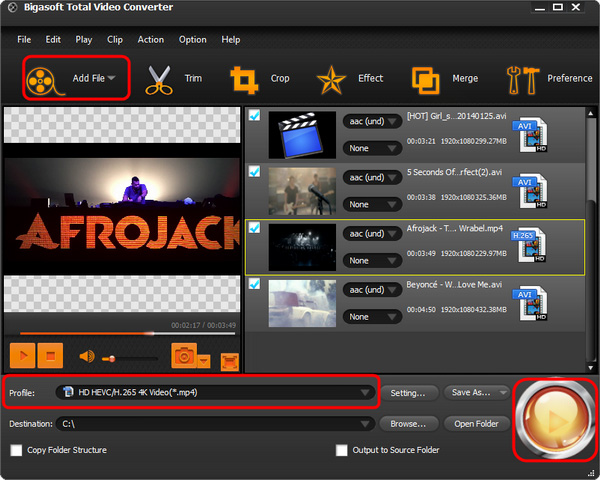The height and width of the screenshot is (480, 600).
Task: Click the Add File film reel icon
Action: (44, 81)
